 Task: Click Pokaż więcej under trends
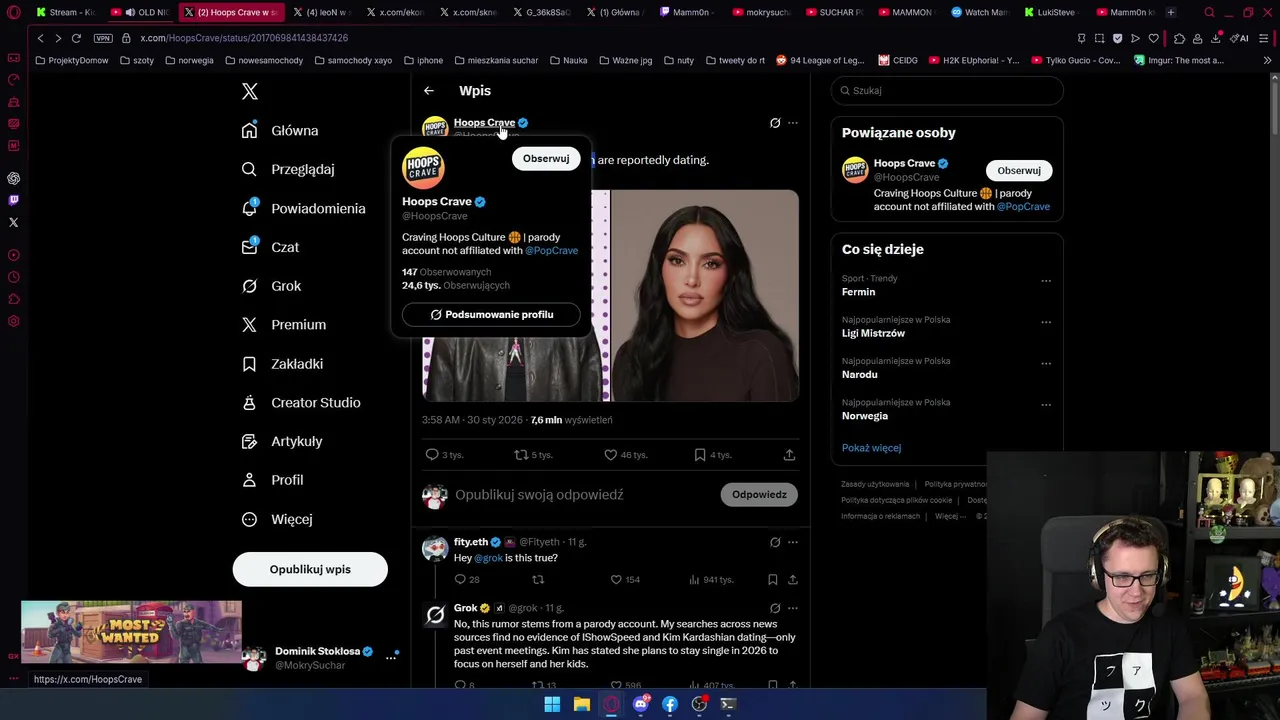tap(871, 448)
